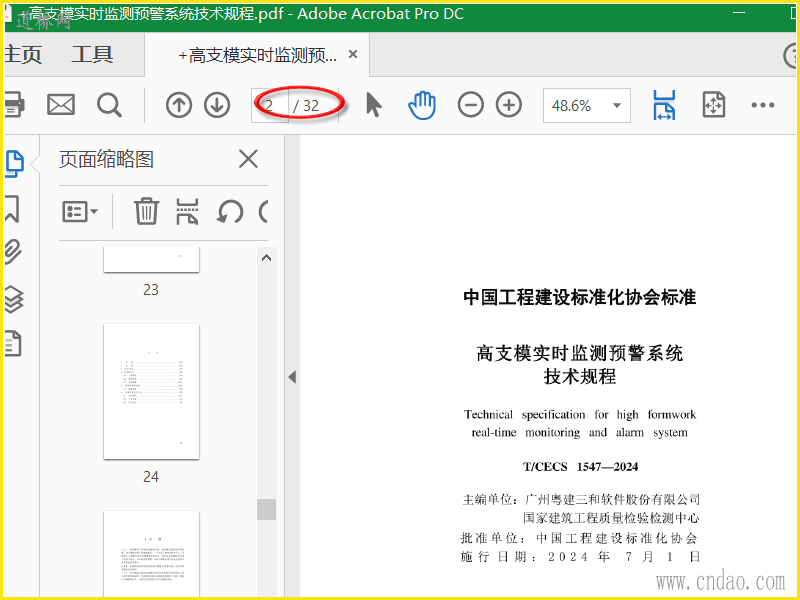
Task: Click the line 批准单位：中国工程建设标准化协会
Action: (580, 538)
